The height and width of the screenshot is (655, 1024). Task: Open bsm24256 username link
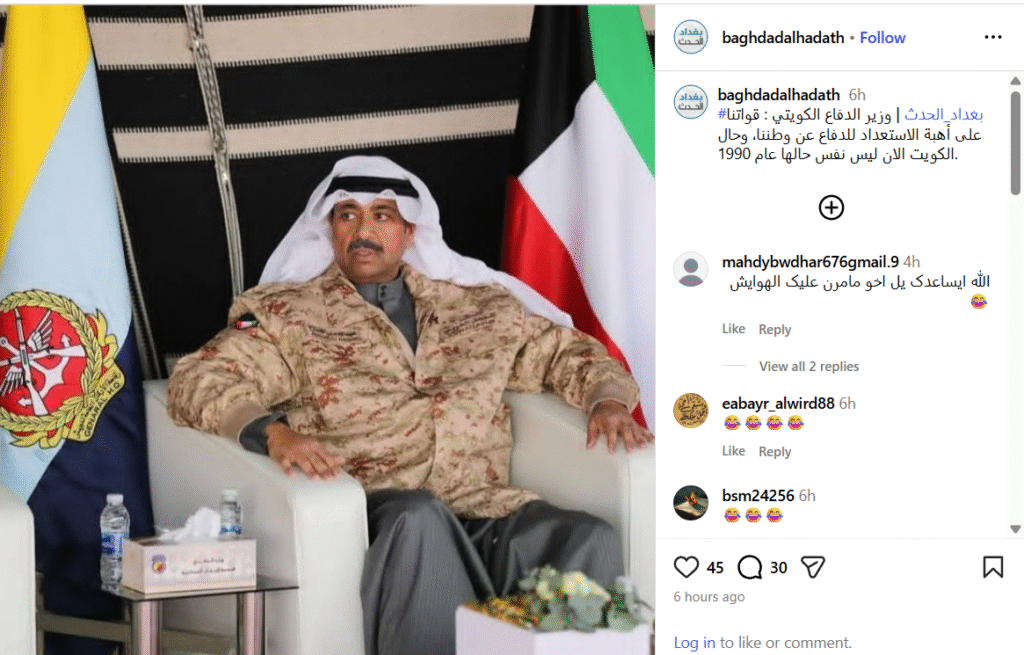point(758,496)
